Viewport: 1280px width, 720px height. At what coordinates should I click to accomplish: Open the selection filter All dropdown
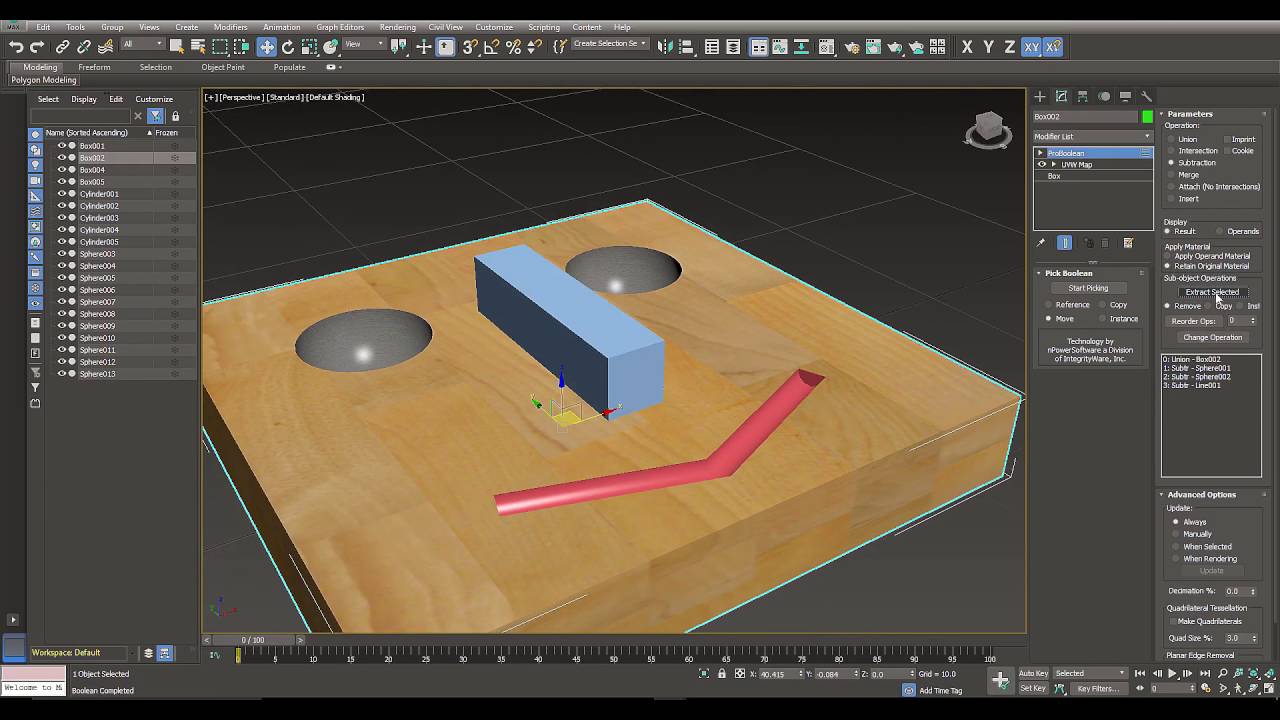click(x=141, y=44)
